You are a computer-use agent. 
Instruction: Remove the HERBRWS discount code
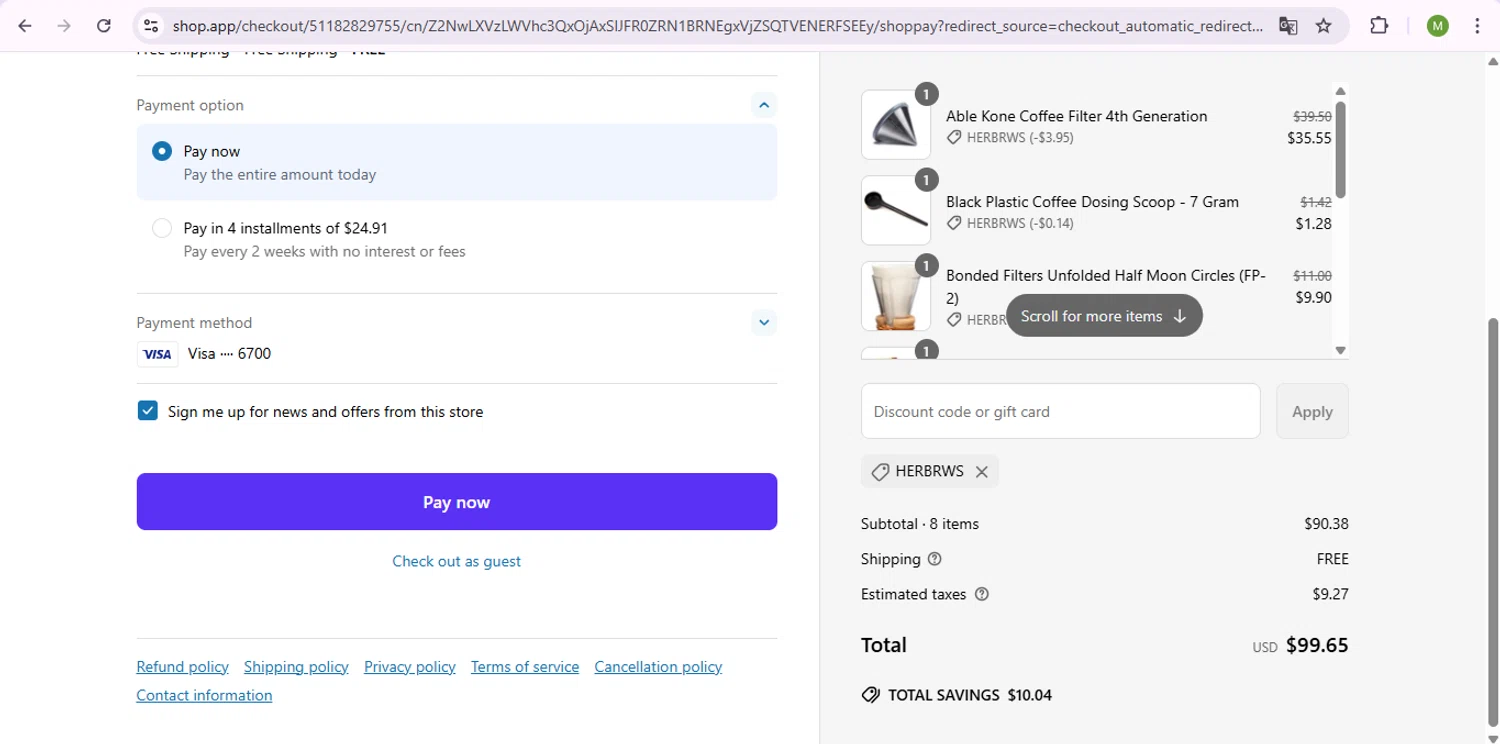tap(982, 472)
